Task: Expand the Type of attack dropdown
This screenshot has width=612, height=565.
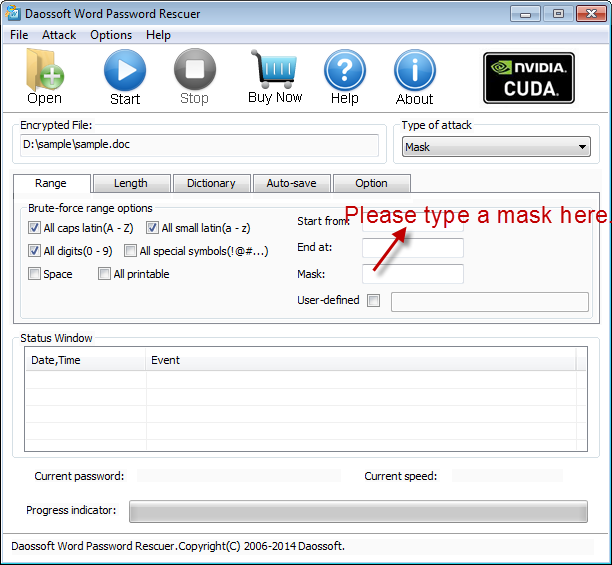Action: pos(496,147)
